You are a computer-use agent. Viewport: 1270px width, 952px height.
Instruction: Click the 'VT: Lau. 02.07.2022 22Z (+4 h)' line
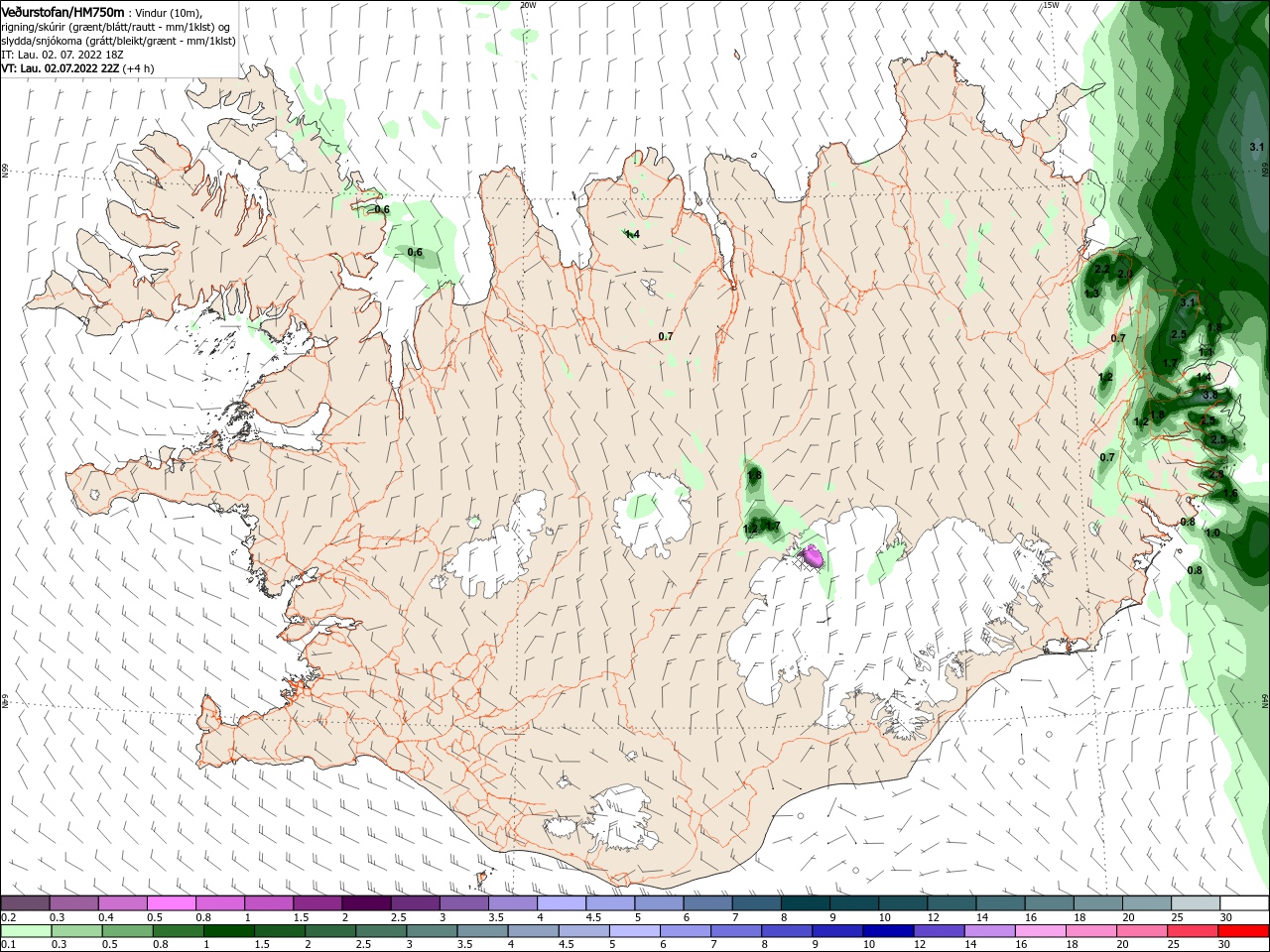(x=77, y=68)
